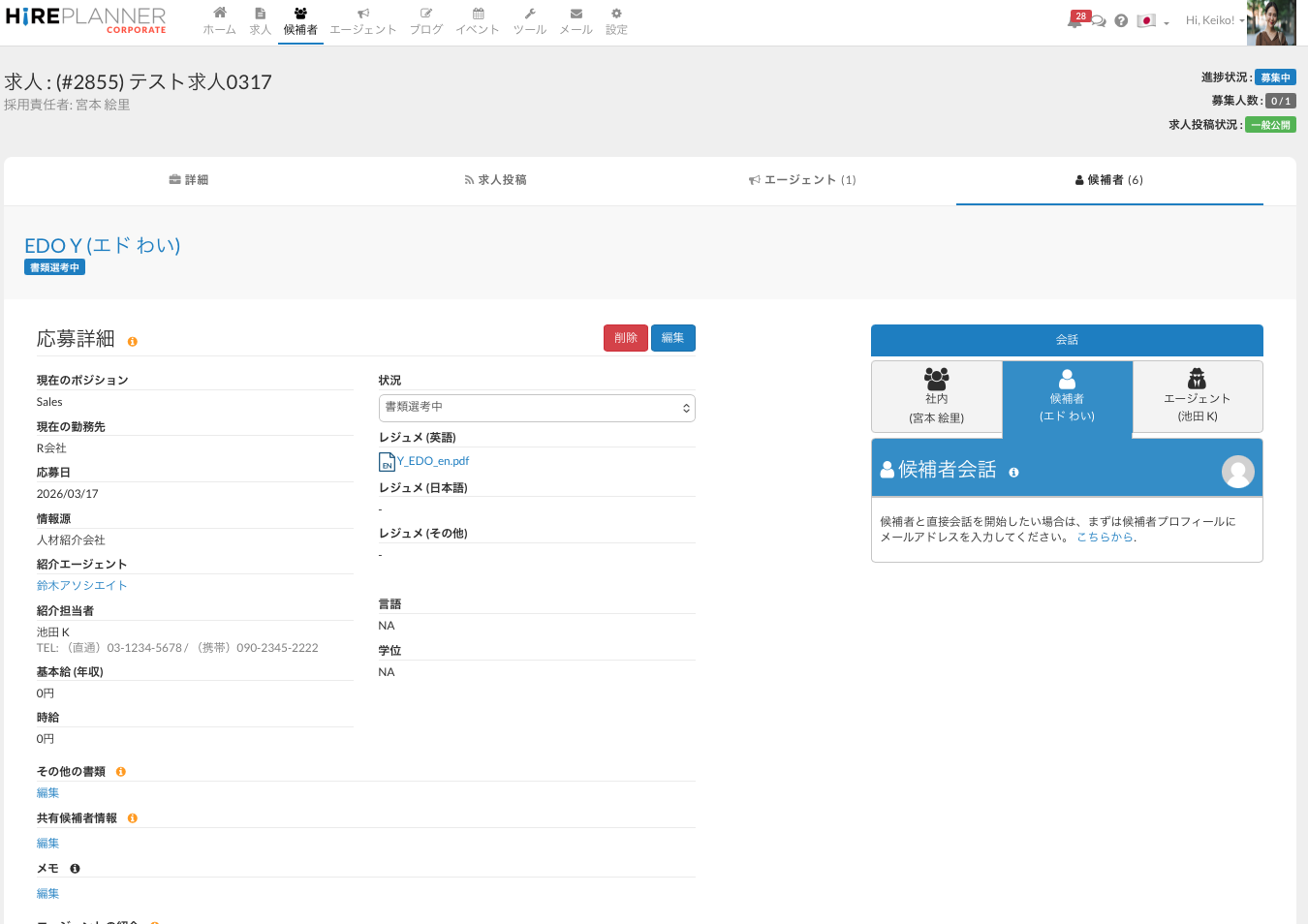Click the red 削除 button

[x=625, y=338]
